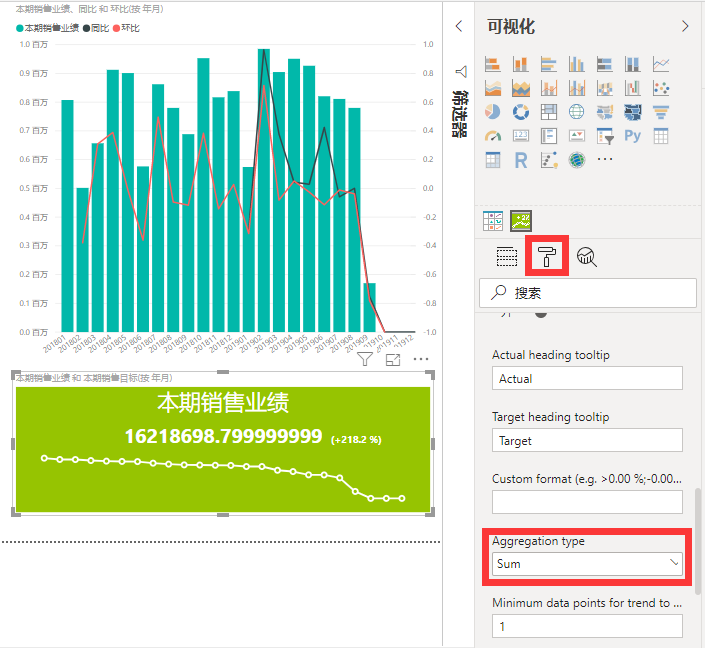Click the 16218698.799999999 KPI value
This screenshot has width=705, height=648.
[x=223, y=436]
